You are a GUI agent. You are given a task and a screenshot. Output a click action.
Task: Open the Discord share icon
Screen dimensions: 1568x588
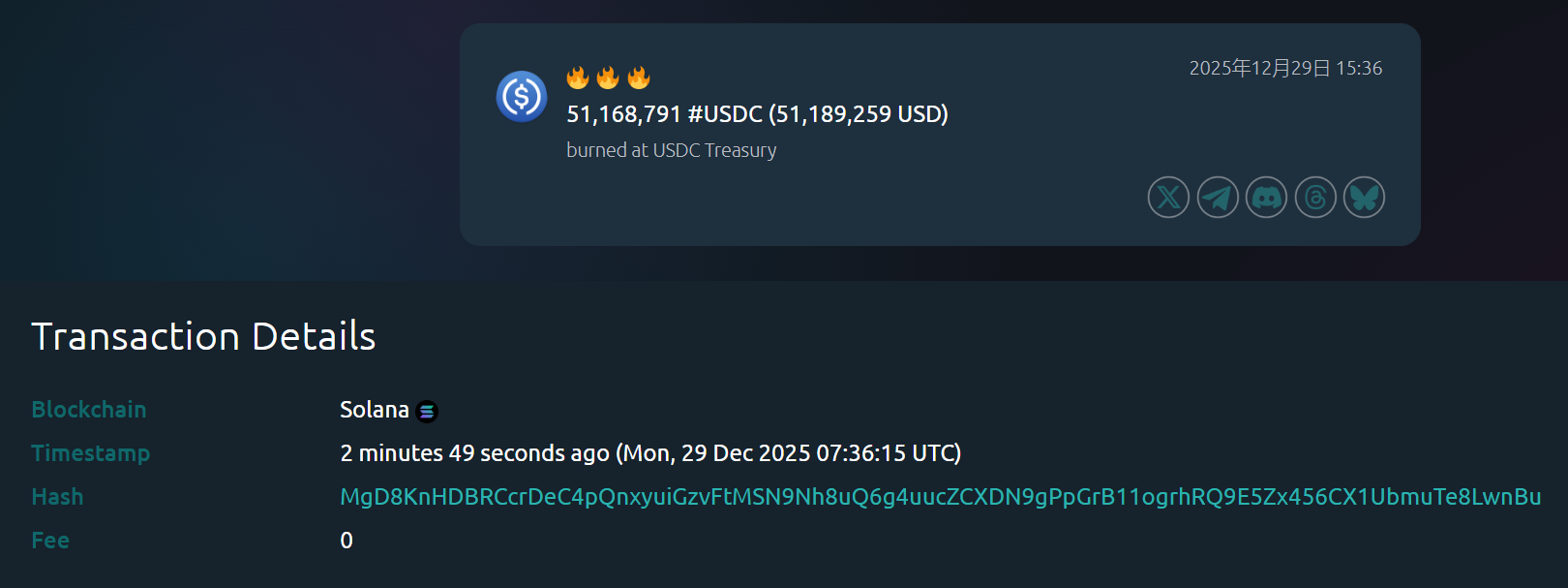[x=1266, y=198]
